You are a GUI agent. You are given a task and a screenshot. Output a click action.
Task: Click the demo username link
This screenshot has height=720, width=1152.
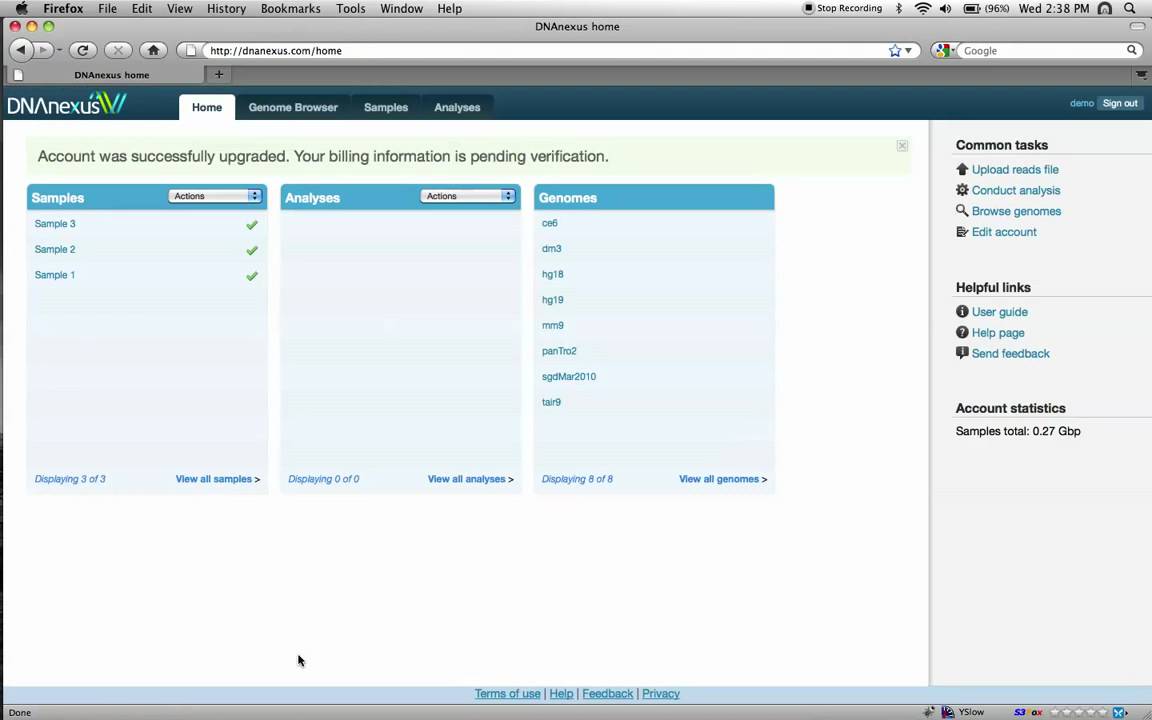tap(1081, 104)
